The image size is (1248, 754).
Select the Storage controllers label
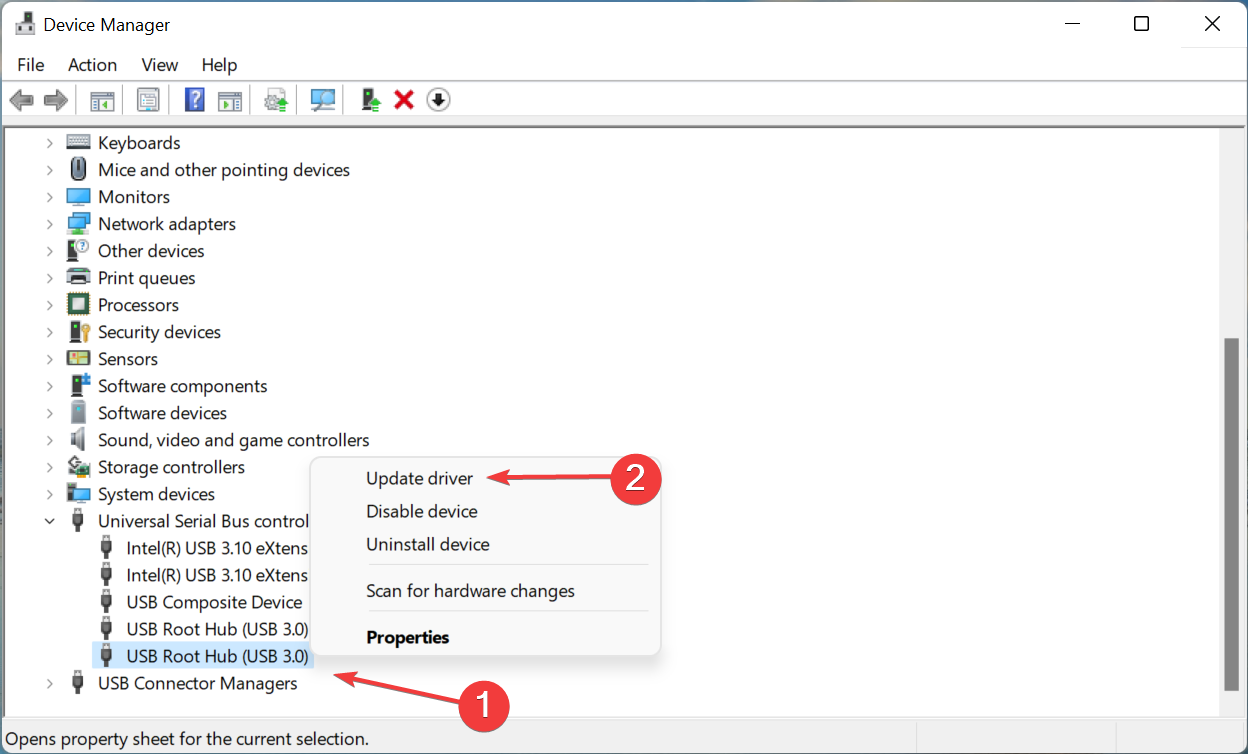[x=171, y=466]
